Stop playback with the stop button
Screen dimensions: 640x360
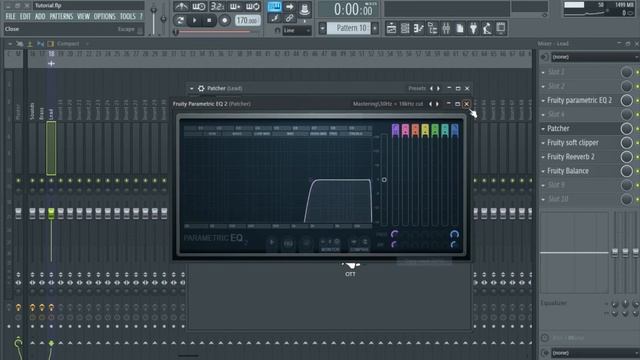tap(209, 20)
